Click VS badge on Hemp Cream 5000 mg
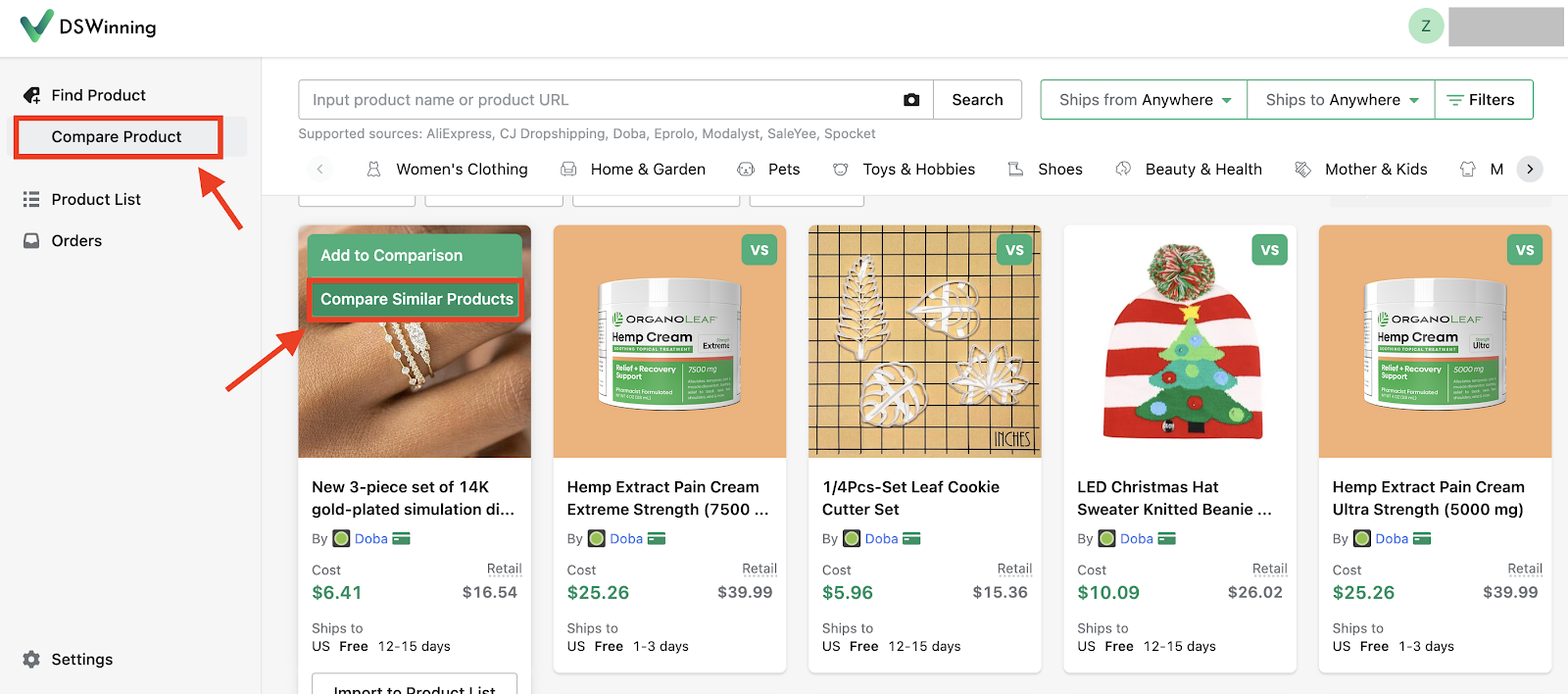This screenshot has height=694, width=1568. [1525, 250]
